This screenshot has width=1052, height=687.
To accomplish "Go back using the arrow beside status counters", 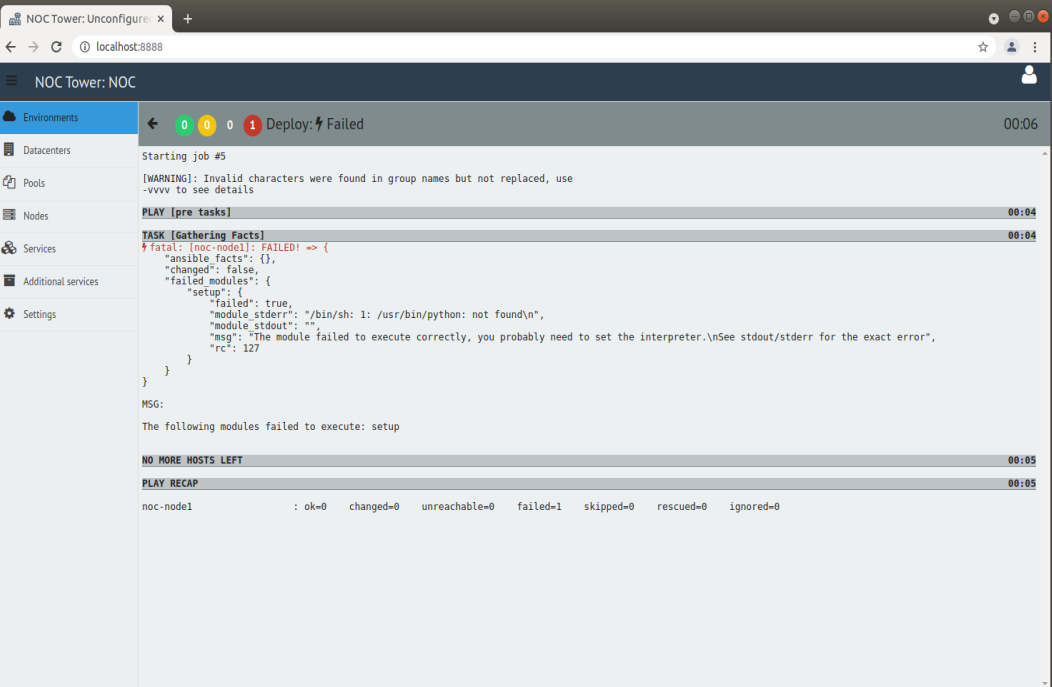I will click(x=153, y=123).
